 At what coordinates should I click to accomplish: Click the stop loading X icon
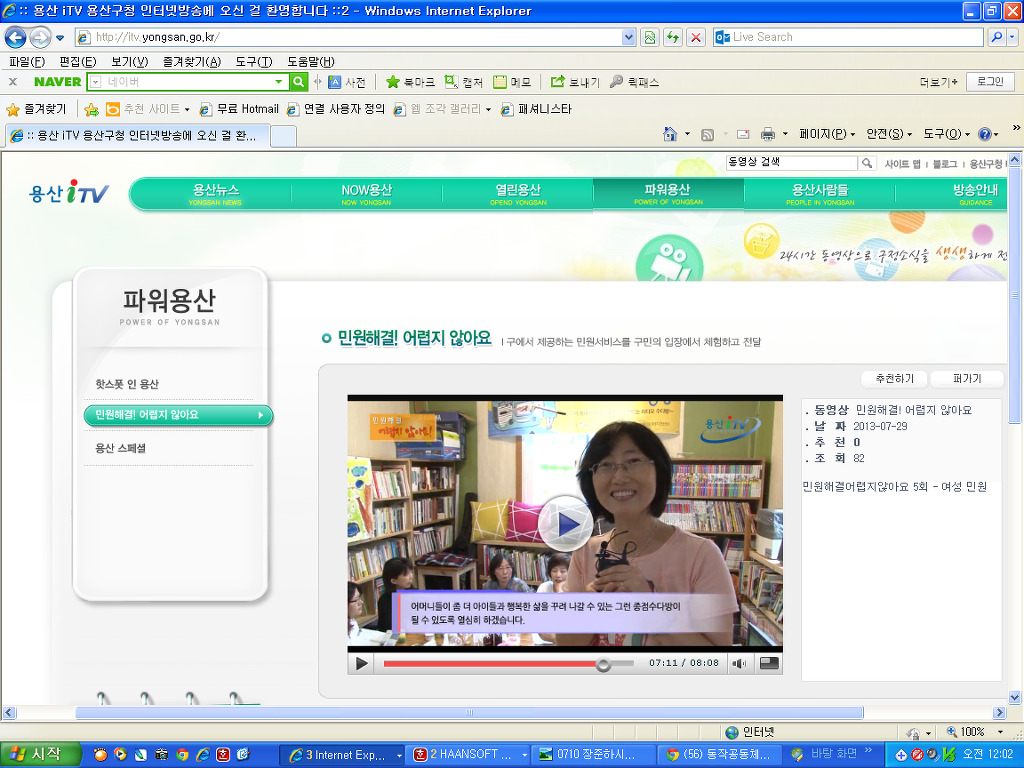[696, 37]
